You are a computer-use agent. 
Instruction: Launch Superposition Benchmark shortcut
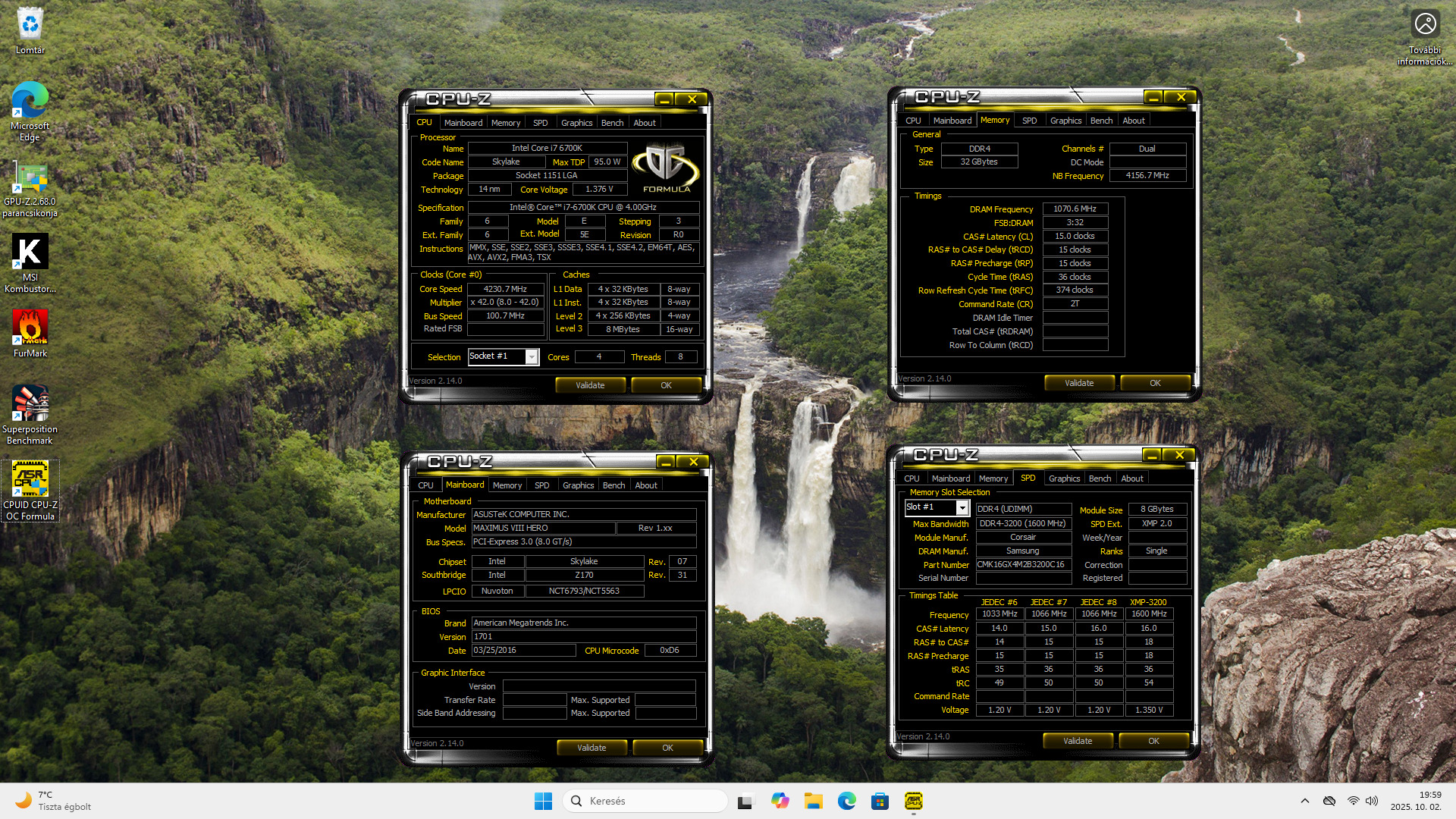tap(30, 403)
